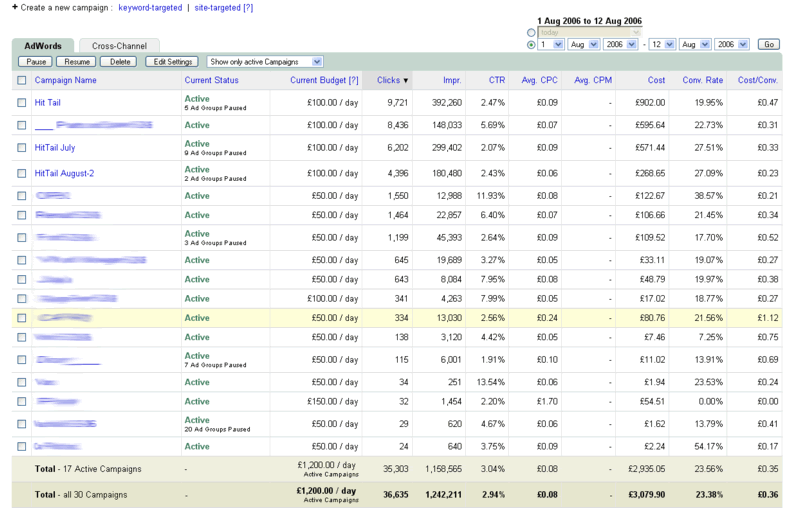800x510 pixels.
Task: Select the 'today' preset radio button
Action: (530, 32)
